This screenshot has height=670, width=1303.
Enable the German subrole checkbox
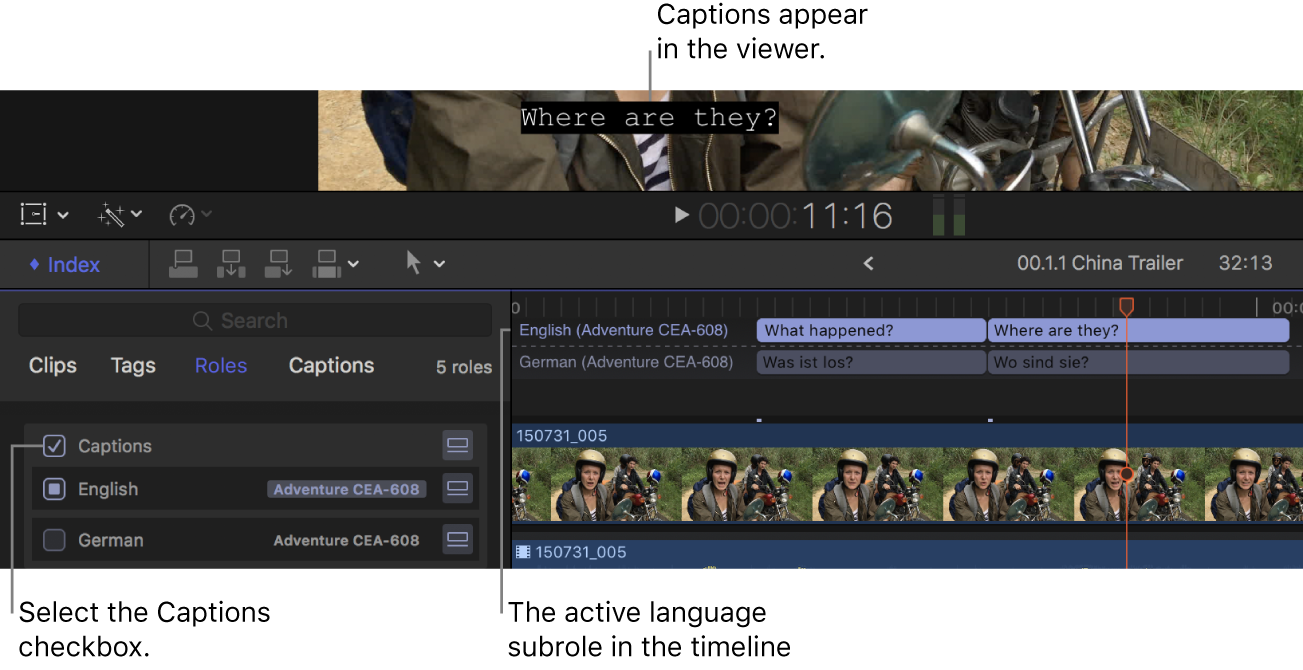pos(54,539)
